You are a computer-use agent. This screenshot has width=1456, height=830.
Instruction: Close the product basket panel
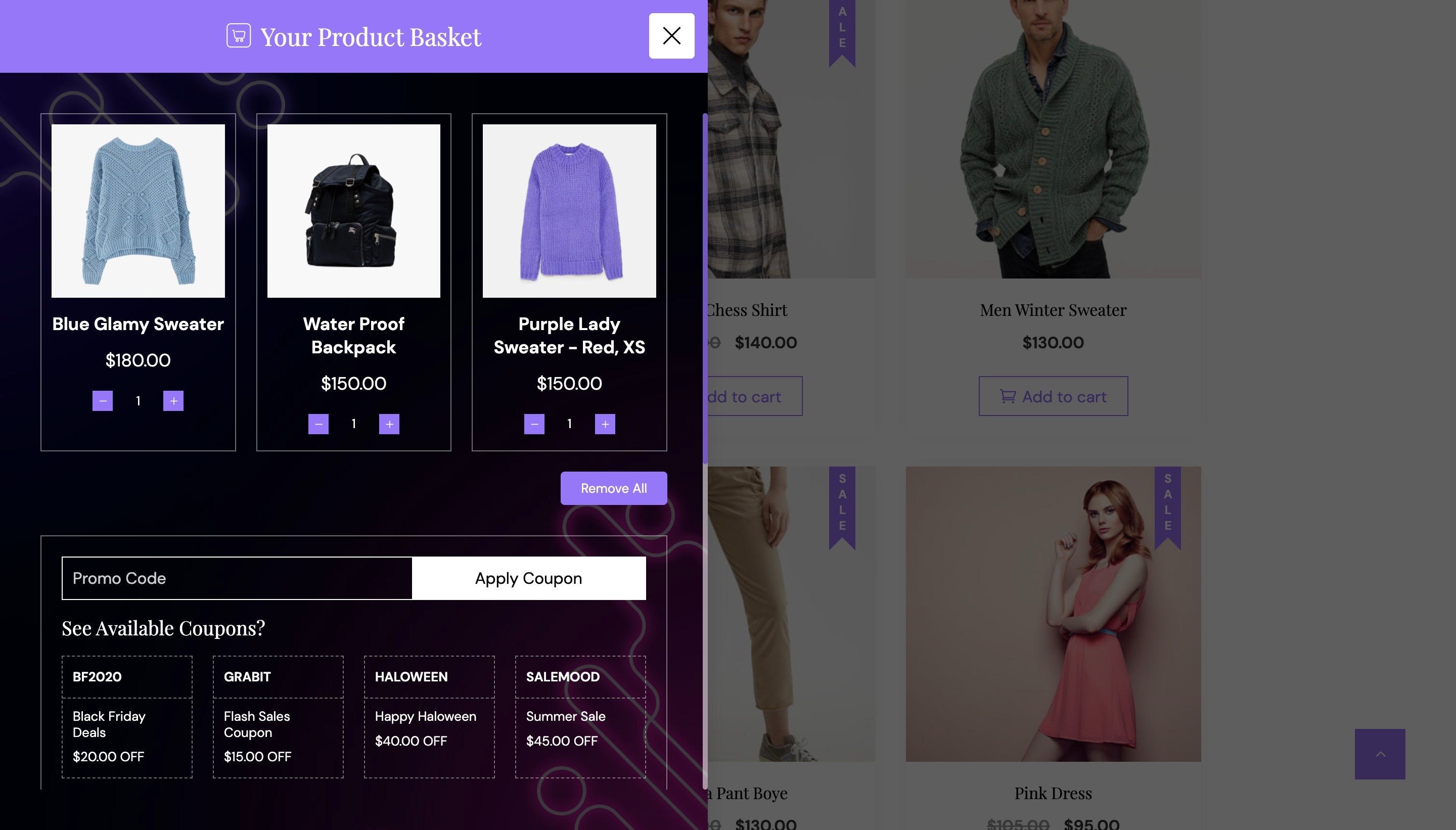(671, 36)
